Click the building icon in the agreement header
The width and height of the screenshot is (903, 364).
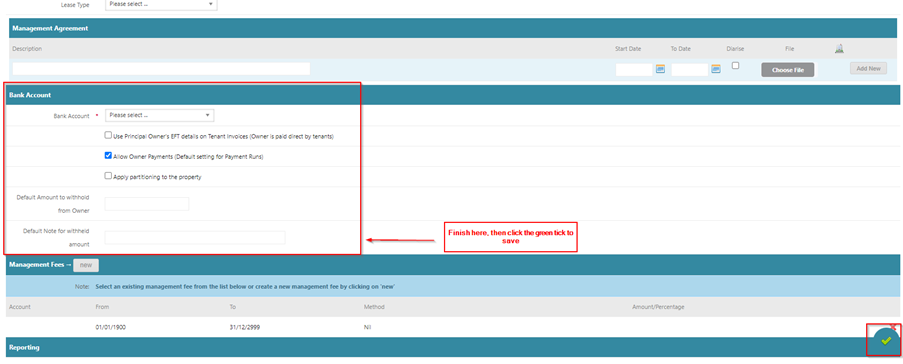click(x=840, y=49)
